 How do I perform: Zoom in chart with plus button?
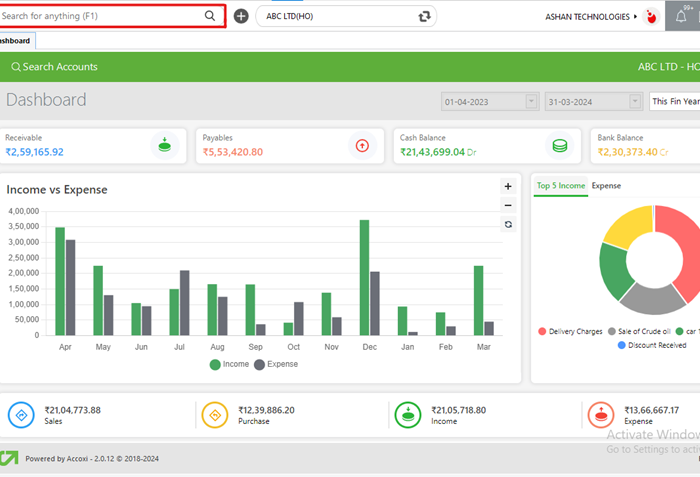508,186
